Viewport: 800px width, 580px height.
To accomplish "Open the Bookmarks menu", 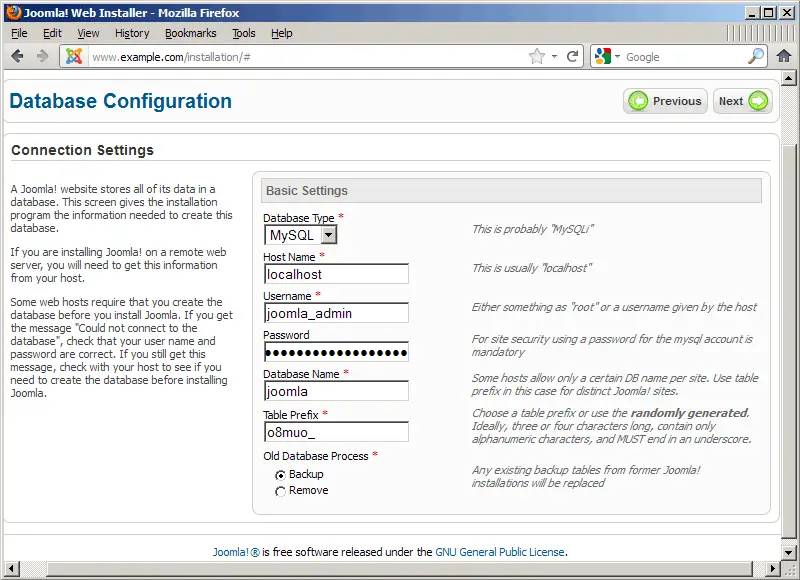I will (191, 33).
